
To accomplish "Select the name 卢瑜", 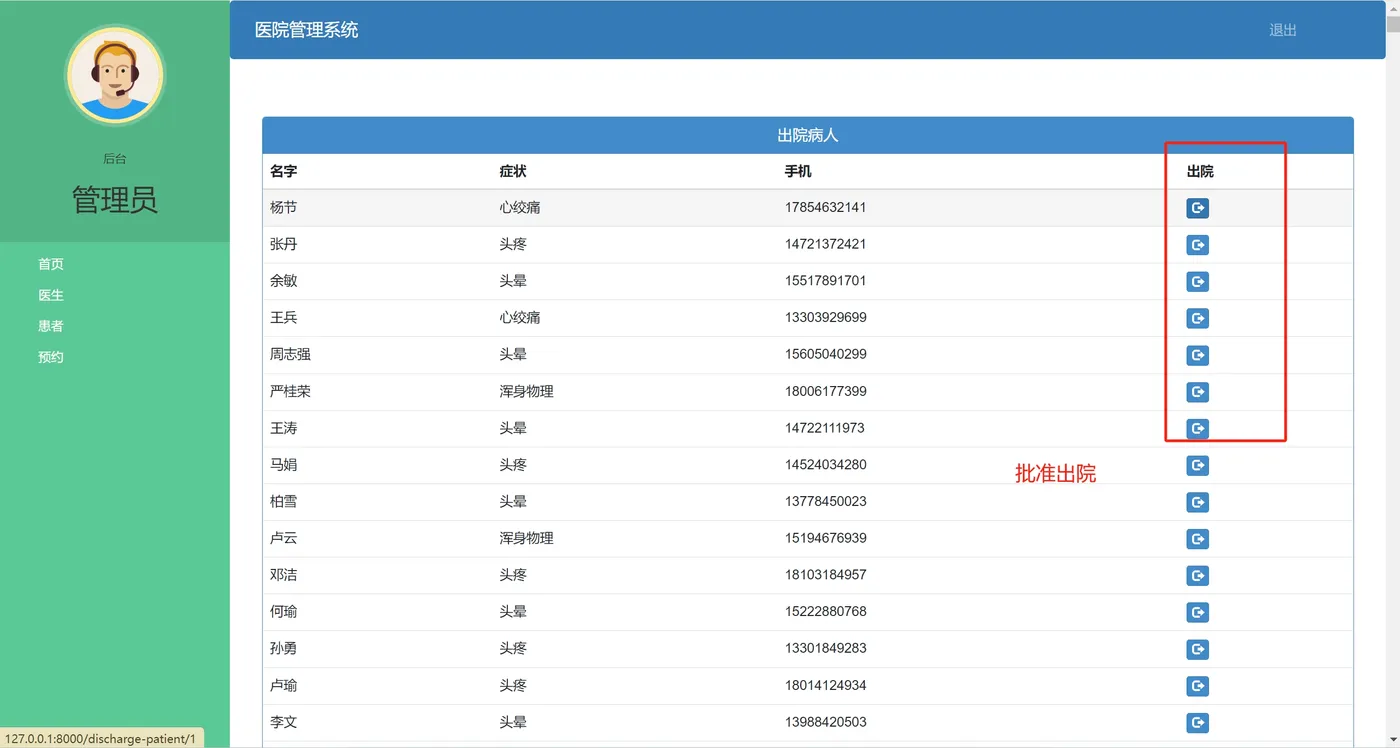I will coord(284,686).
